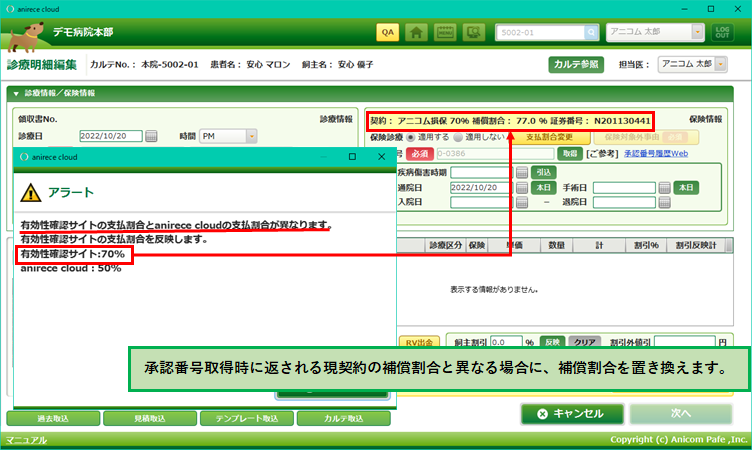Image resolution: width=752 pixels, height=450 pixels.
Task: Click the 割引外値引 yen field
Action: click(x=685, y=342)
